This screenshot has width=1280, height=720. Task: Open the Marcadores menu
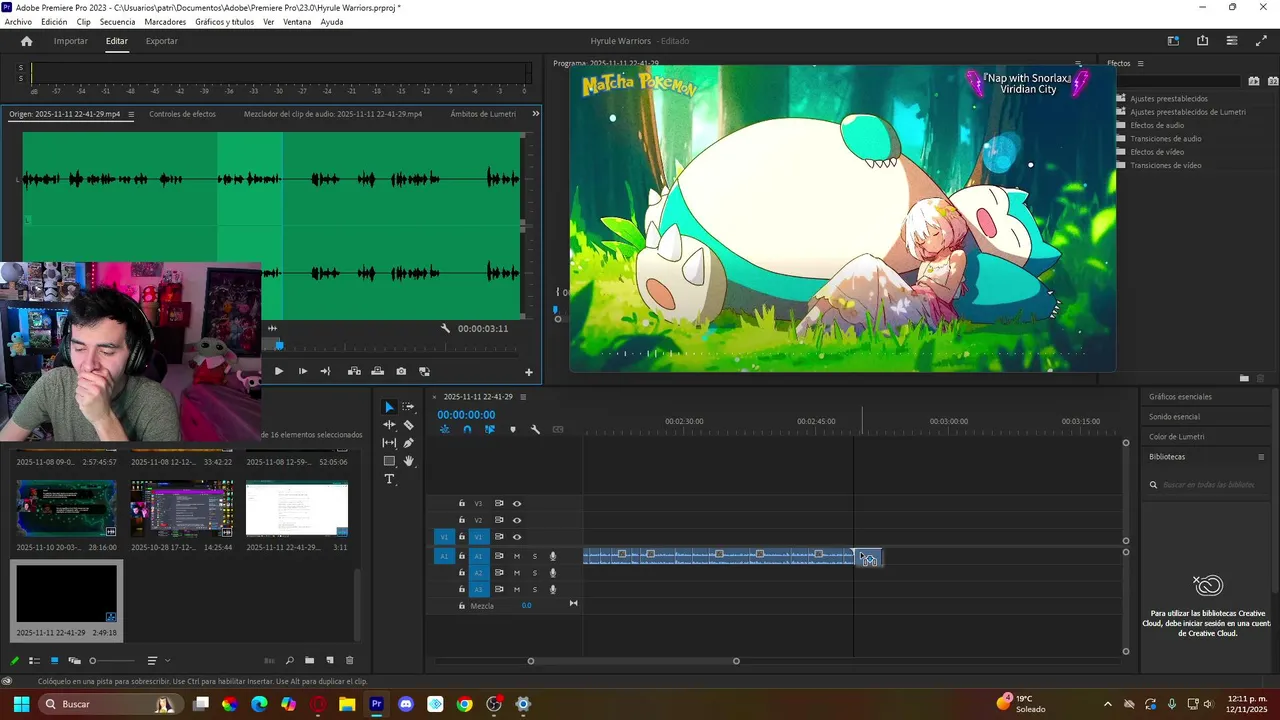pos(165,22)
